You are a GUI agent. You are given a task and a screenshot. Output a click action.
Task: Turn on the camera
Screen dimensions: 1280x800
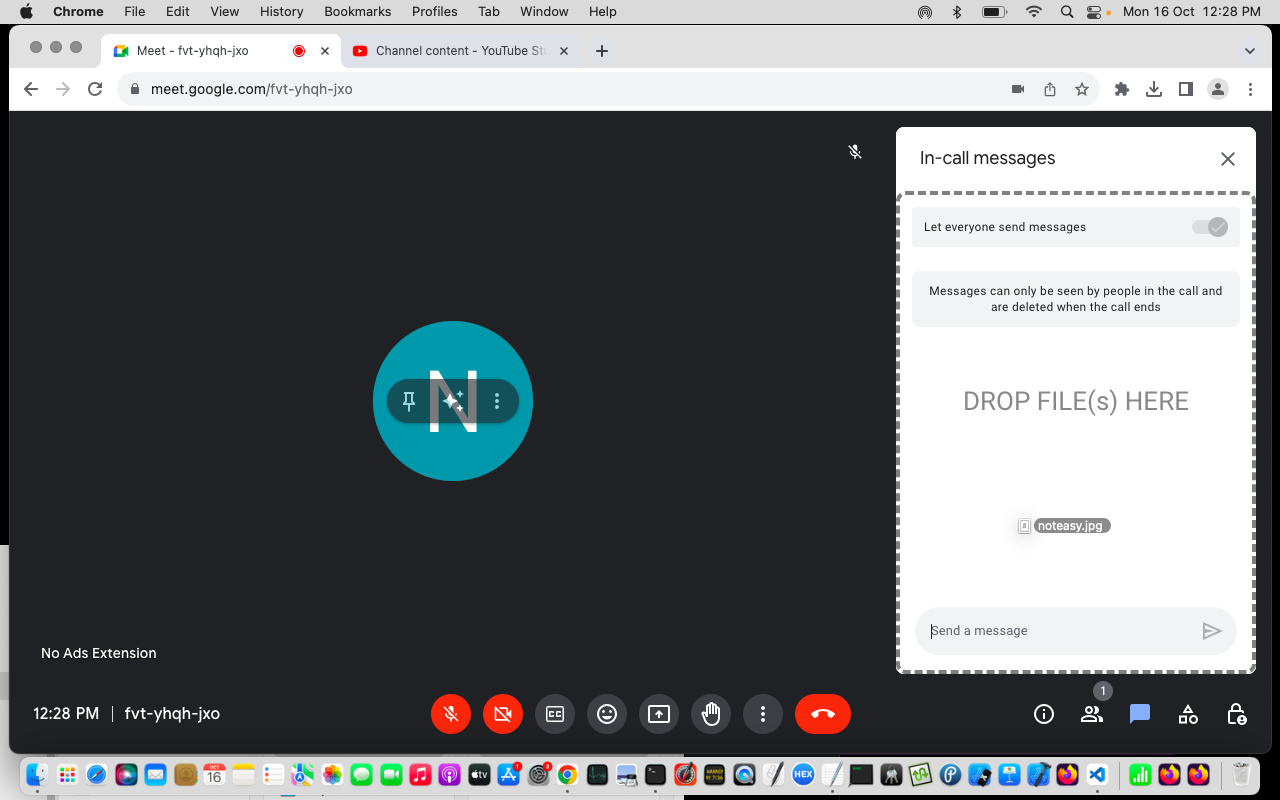click(x=503, y=714)
